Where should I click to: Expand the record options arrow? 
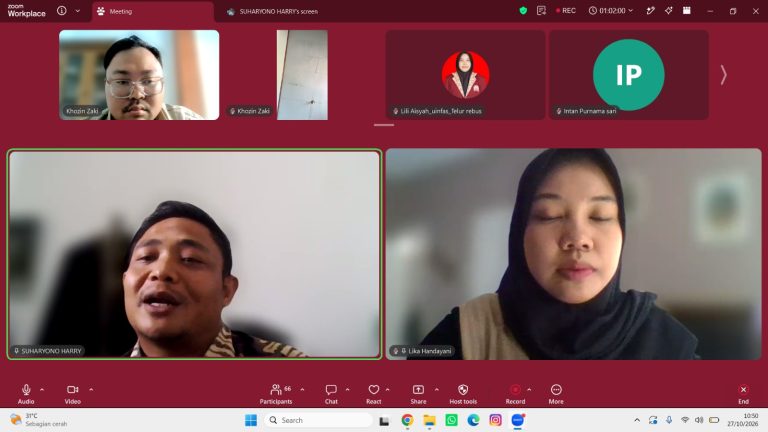[x=529, y=390]
